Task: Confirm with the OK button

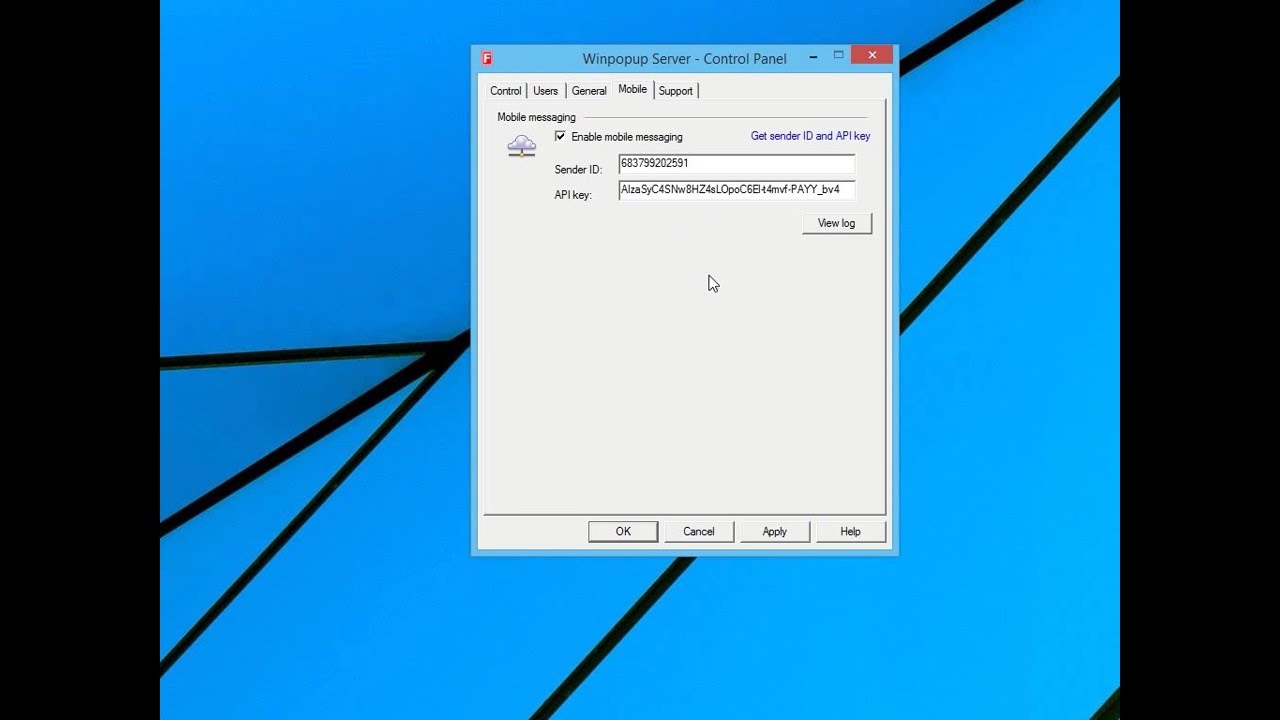Action: tap(623, 531)
